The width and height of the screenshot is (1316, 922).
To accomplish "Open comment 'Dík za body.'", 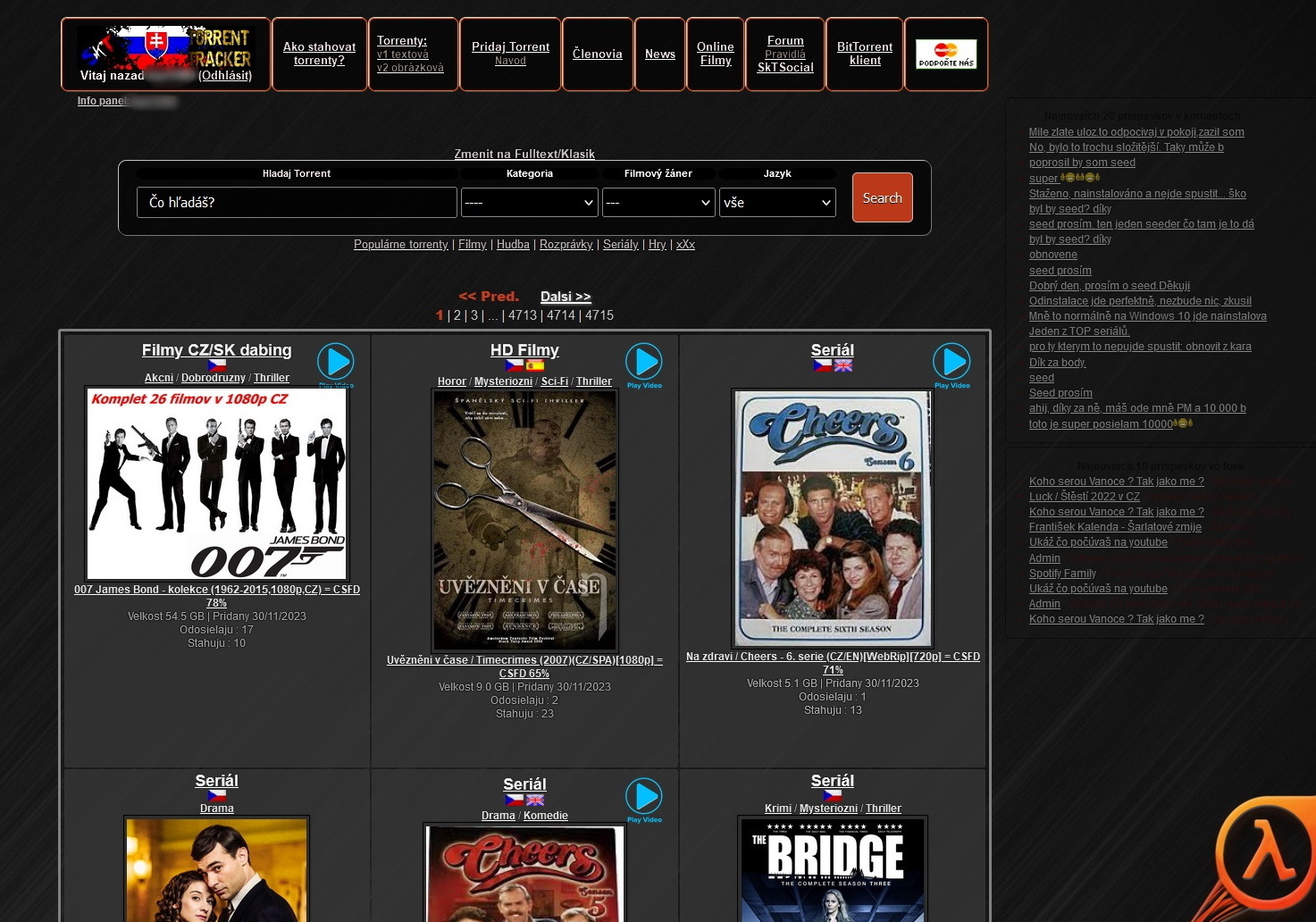I will (x=1058, y=362).
